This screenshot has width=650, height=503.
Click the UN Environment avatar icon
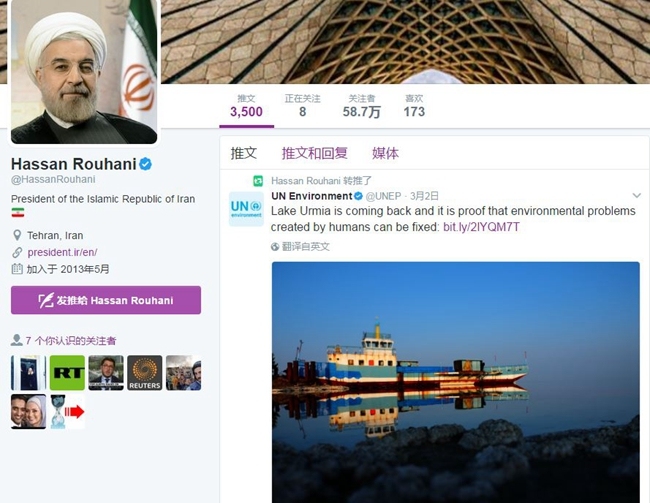(246, 209)
